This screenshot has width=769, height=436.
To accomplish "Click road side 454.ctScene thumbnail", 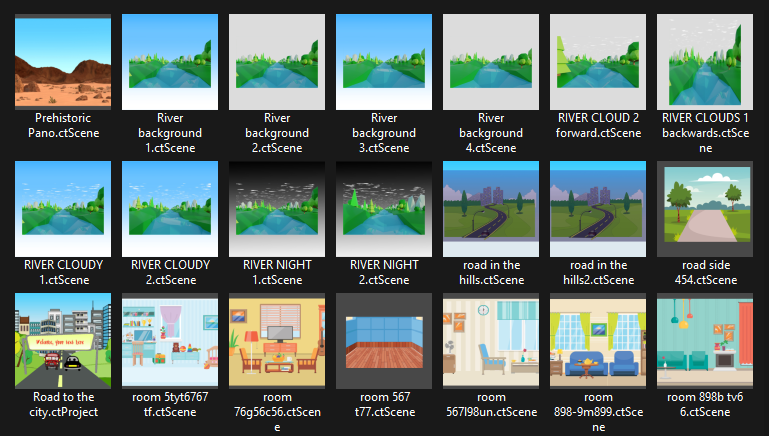I will [x=704, y=208].
